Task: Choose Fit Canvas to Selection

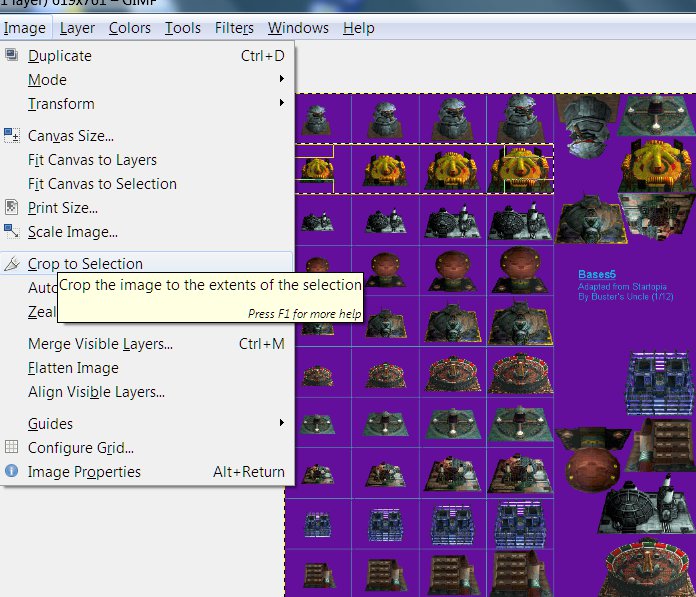Action: [146, 183]
